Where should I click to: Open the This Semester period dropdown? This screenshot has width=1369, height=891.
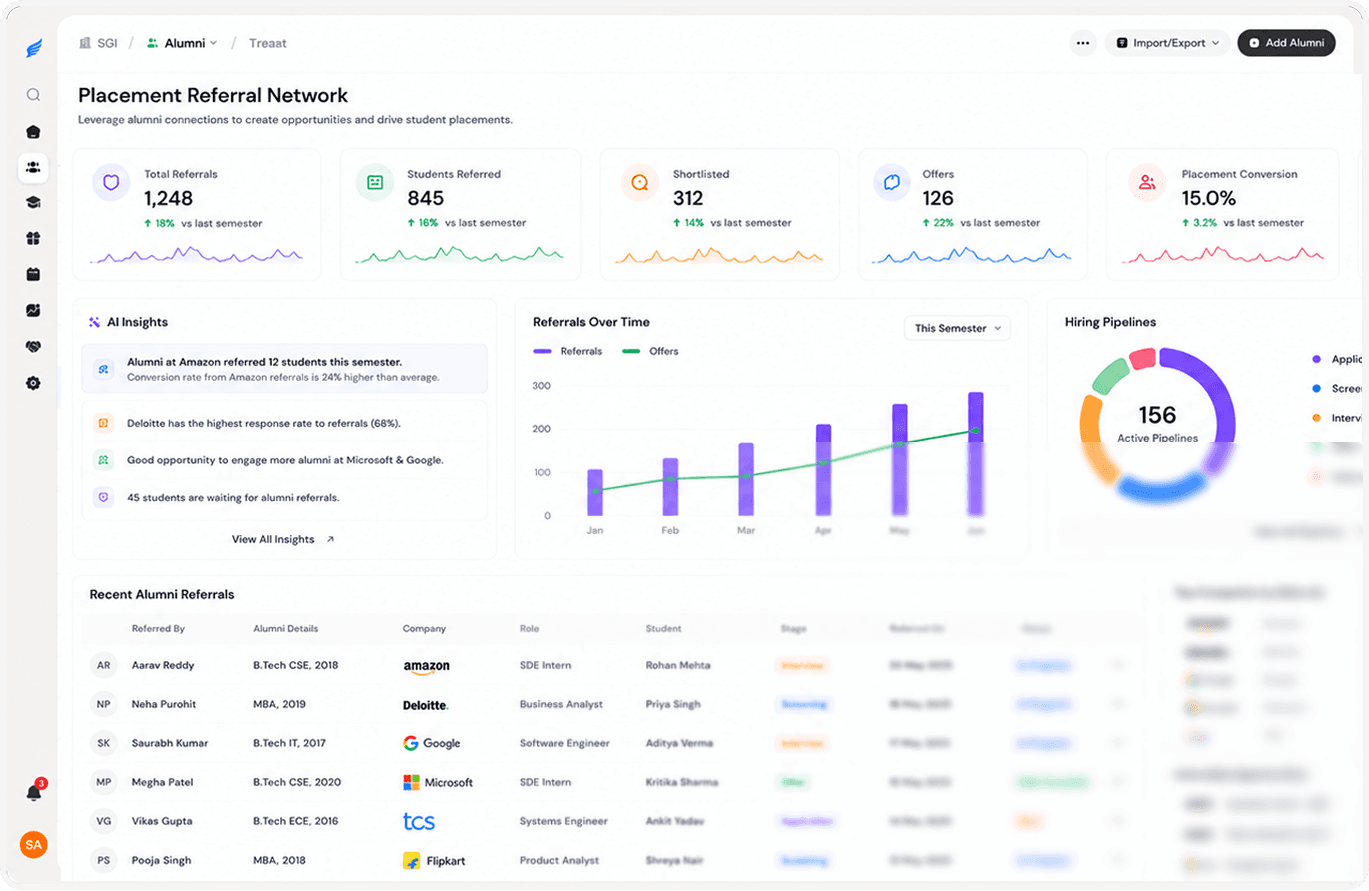tap(957, 328)
